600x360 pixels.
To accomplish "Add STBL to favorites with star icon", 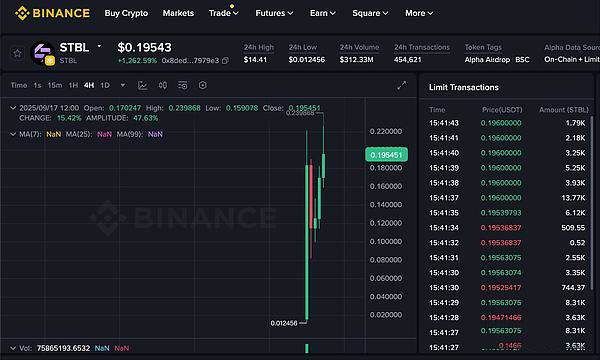I will pos(17,54).
